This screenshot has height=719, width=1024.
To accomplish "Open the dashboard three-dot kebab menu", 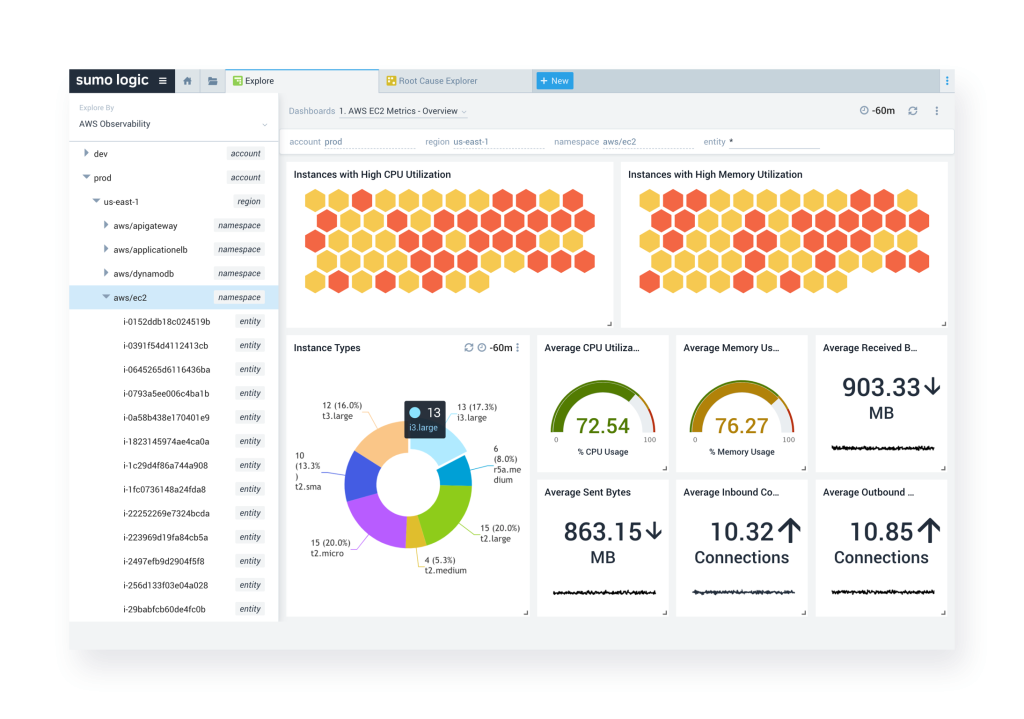I will [936, 111].
